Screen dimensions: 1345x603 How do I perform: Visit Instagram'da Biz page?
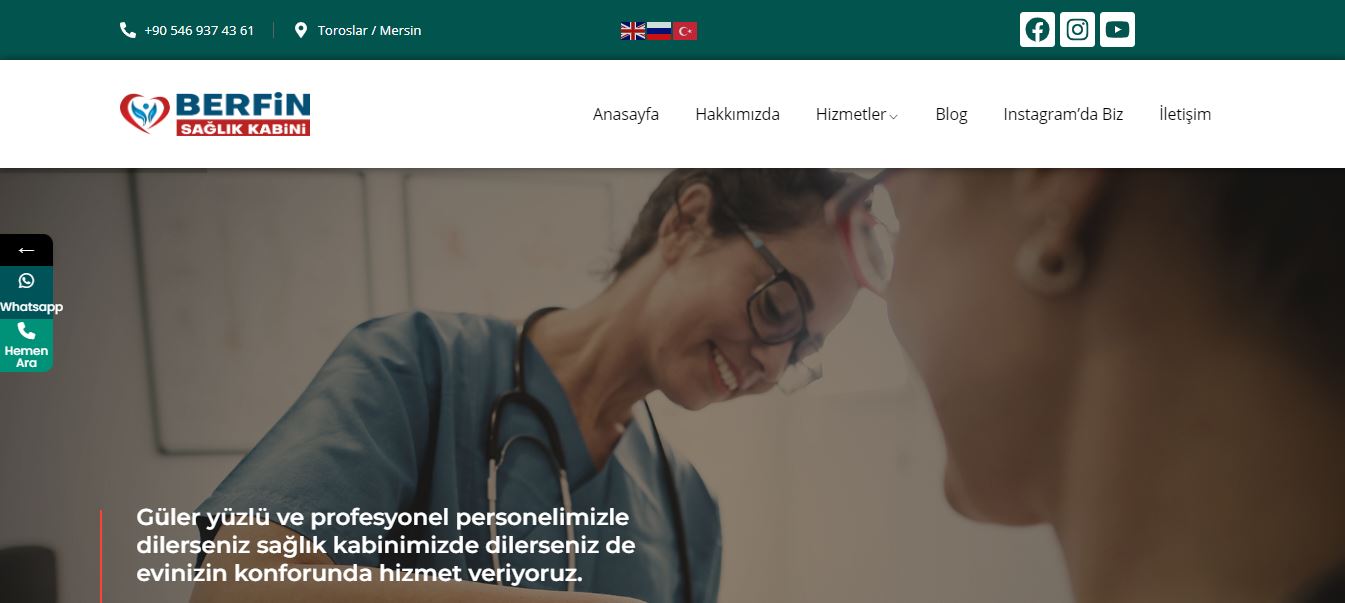tap(1063, 114)
